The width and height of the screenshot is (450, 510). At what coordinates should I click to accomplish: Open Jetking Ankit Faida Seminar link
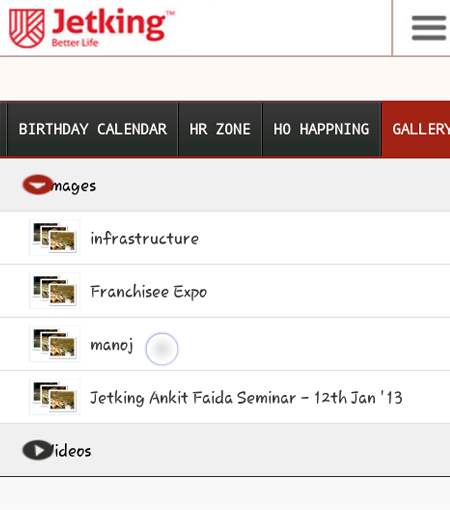tap(246, 398)
